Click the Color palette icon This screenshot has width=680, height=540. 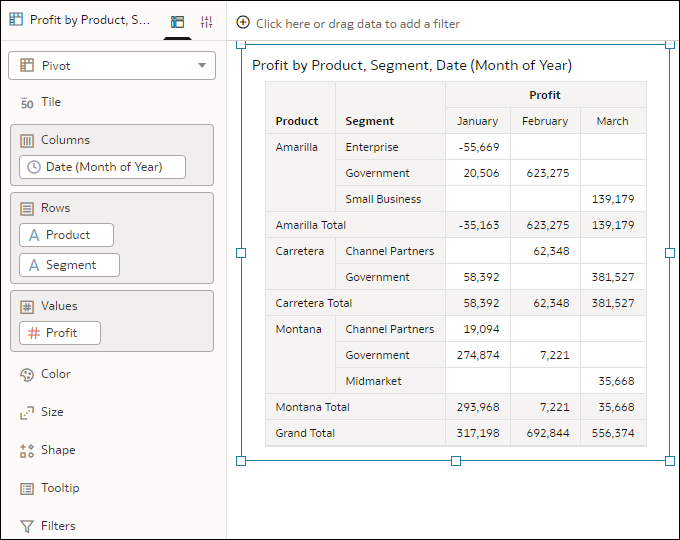27,375
